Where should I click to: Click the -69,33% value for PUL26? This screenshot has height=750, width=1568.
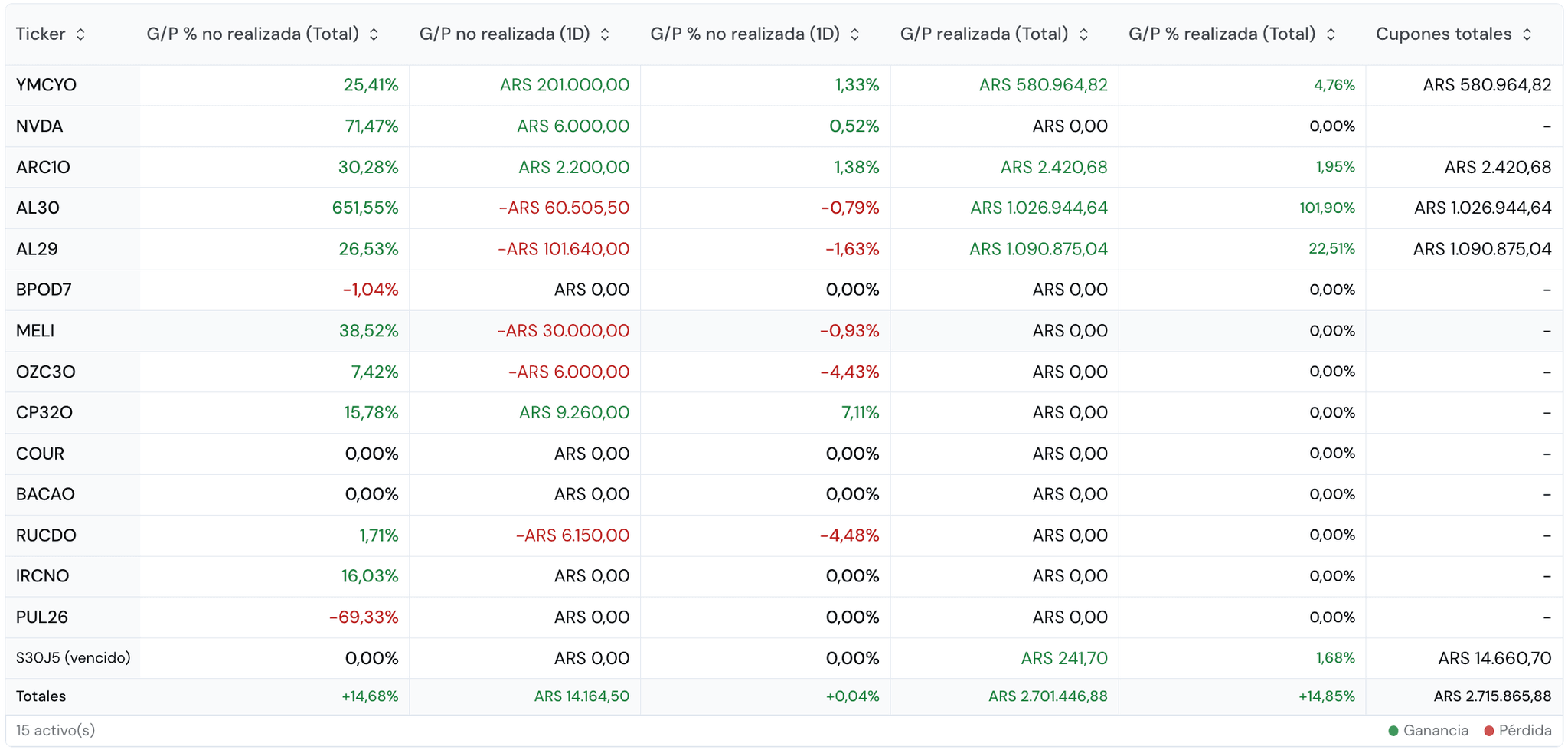point(364,617)
